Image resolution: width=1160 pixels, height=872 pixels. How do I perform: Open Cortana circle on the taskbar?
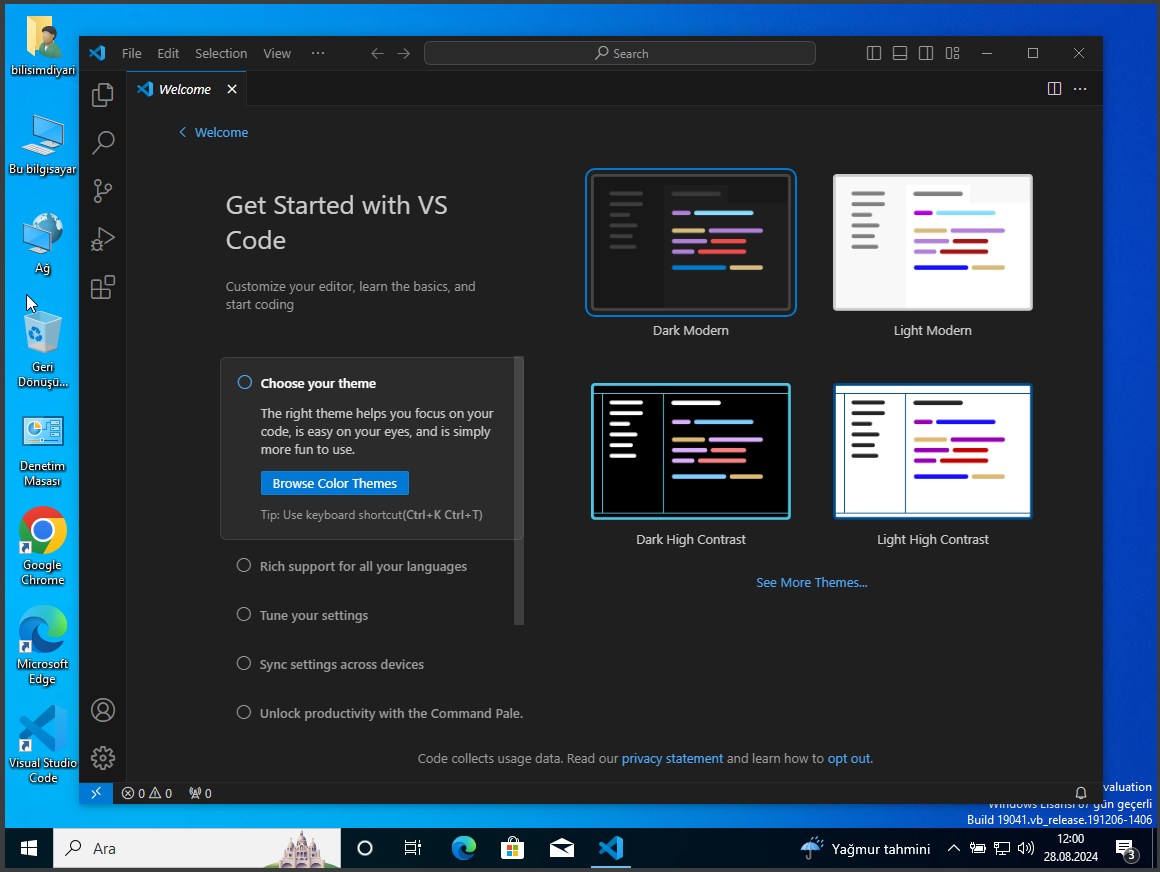point(365,848)
